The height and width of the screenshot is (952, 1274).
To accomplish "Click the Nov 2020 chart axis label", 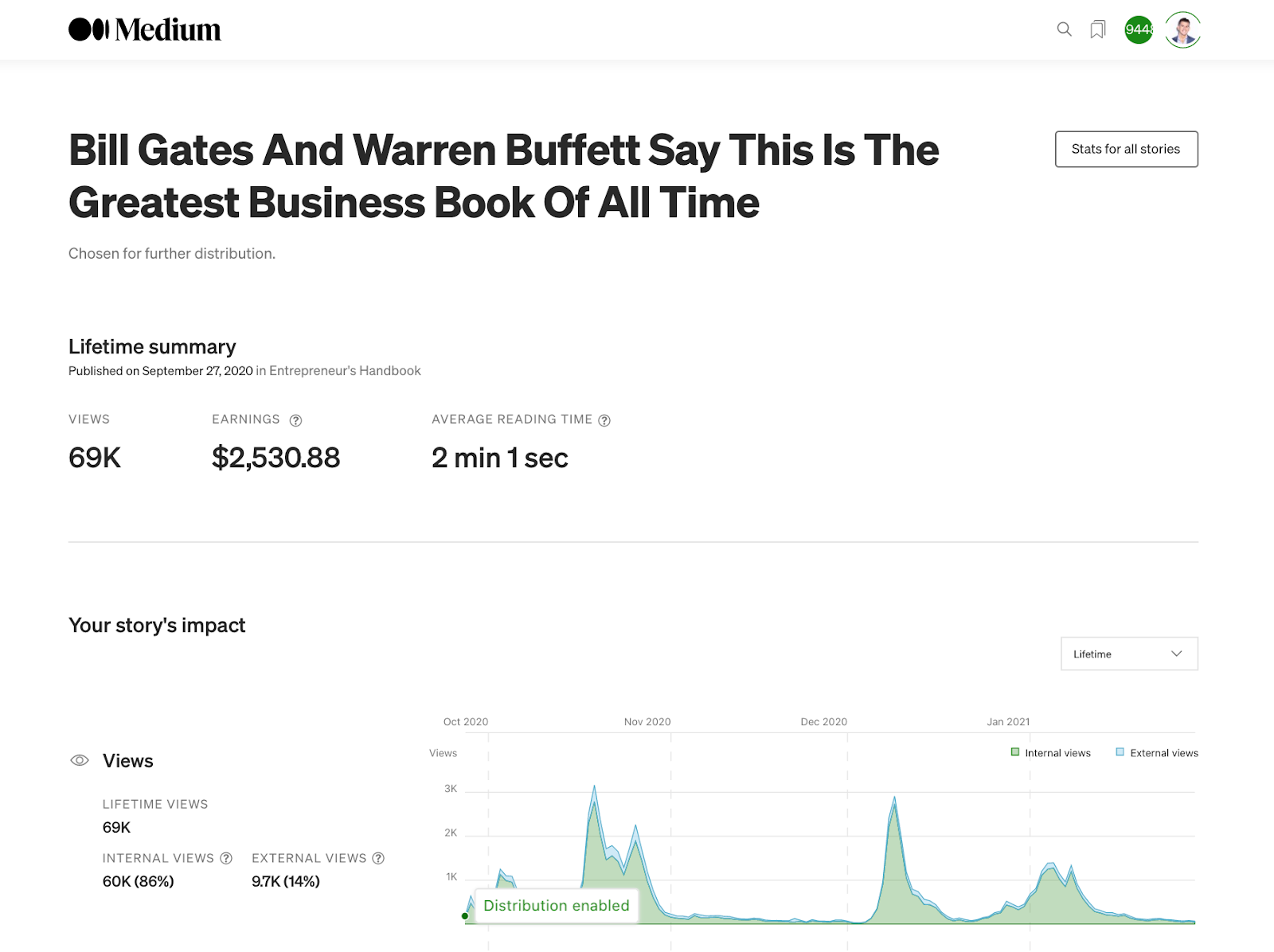I will pyautogui.click(x=647, y=722).
